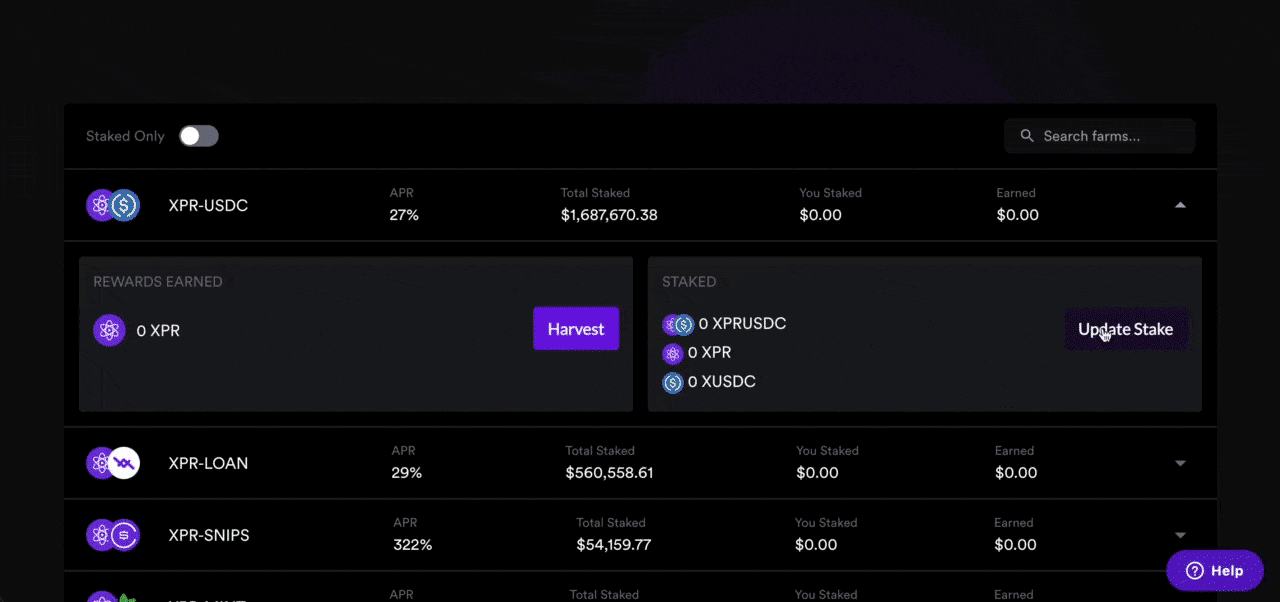Click the XPR icon beside 0 XPR in Staked

pos(673,352)
